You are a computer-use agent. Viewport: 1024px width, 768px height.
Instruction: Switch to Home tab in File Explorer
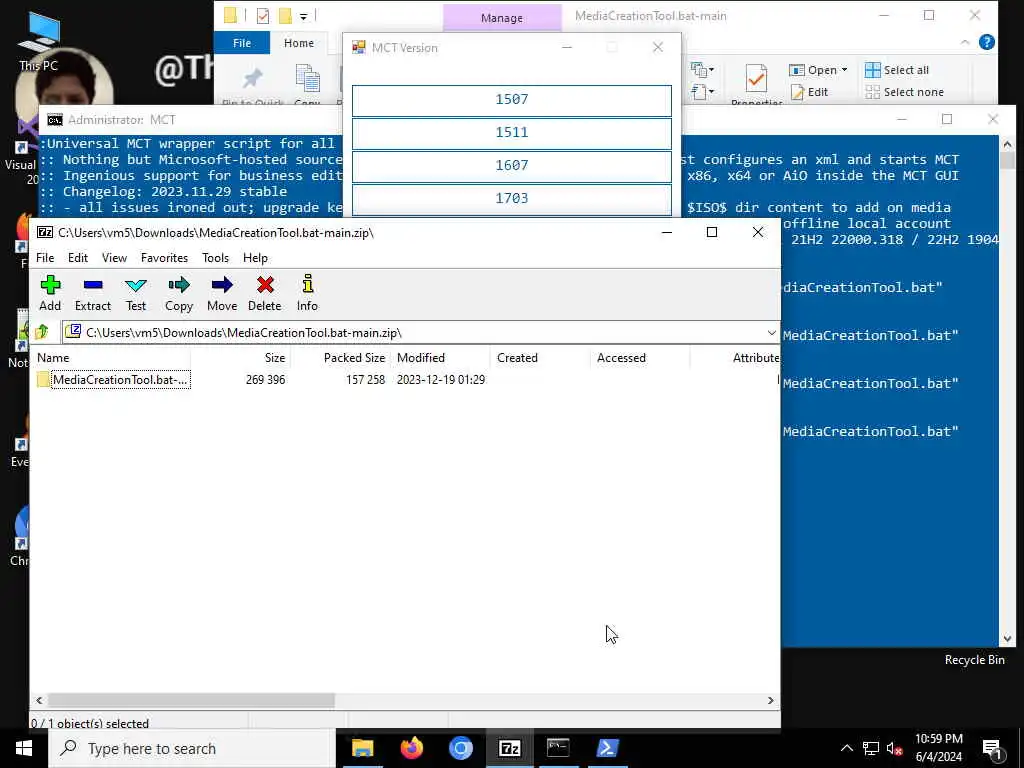(299, 43)
